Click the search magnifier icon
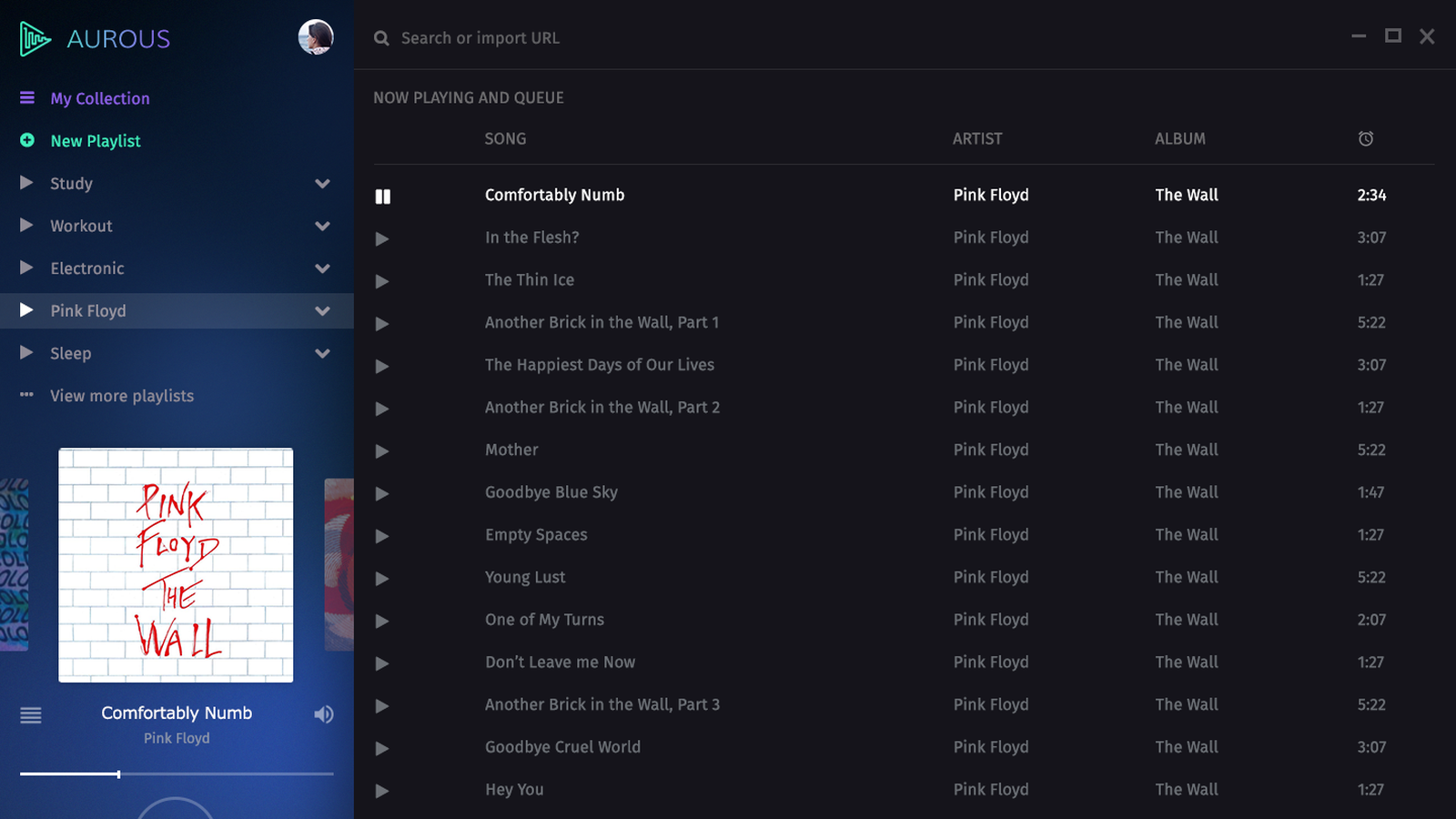Image resolution: width=1456 pixels, height=819 pixels. pos(381,38)
